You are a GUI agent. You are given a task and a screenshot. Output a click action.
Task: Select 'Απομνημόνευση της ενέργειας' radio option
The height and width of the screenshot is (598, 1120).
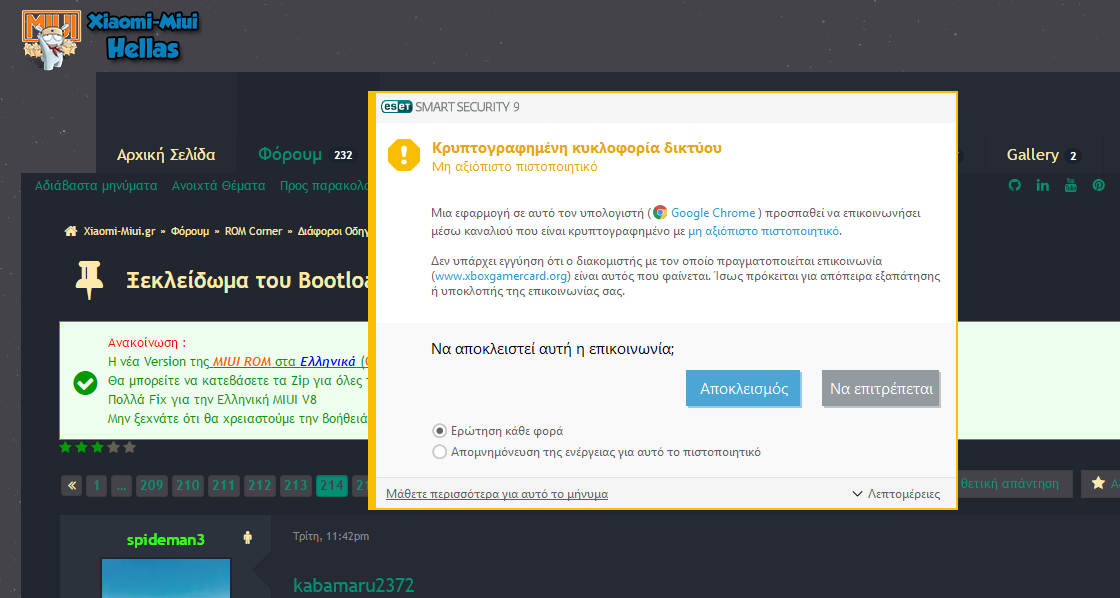tap(439, 452)
